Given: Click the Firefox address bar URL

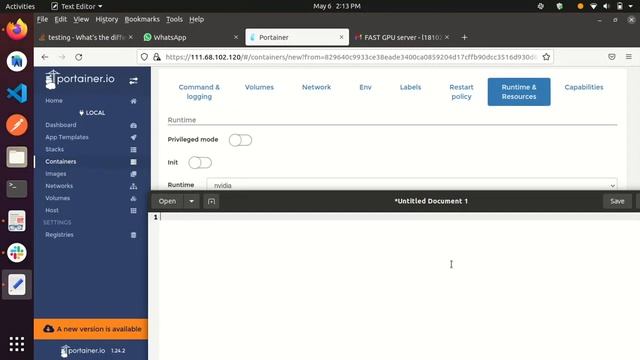Looking at the screenshot, I should pos(351,57).
